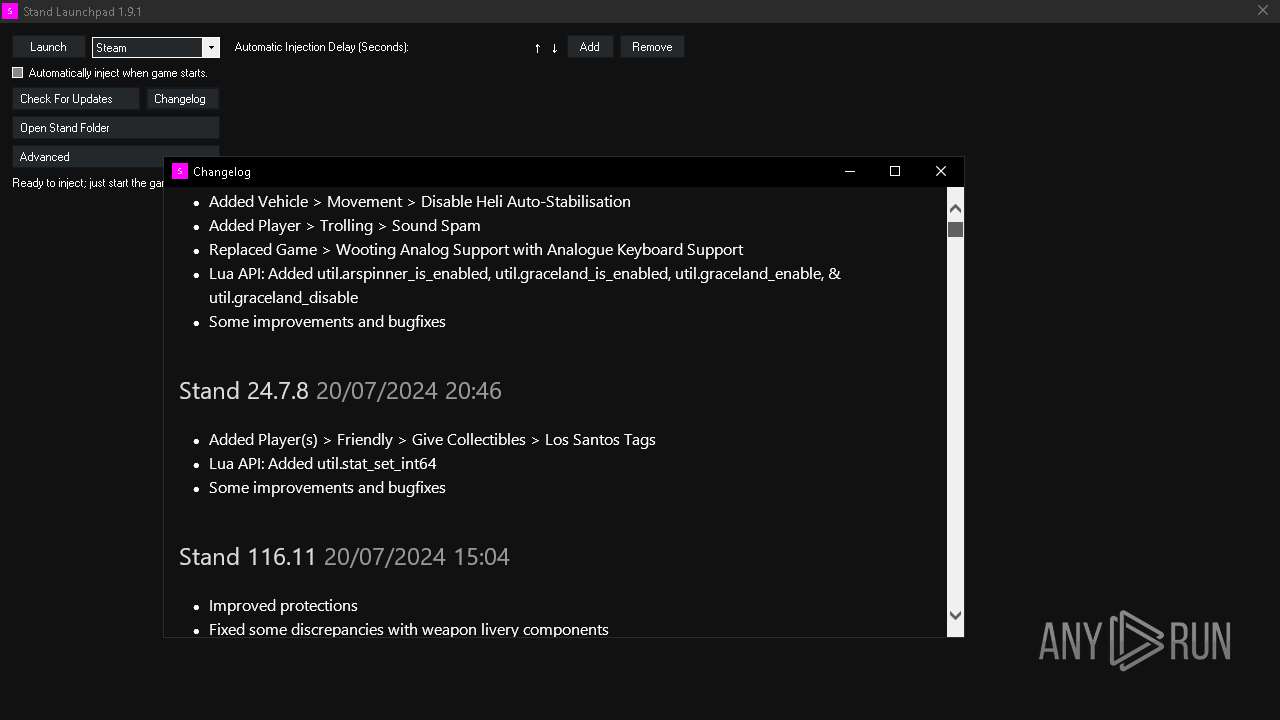This screenshot has width=1280, height=720.
Task: Click the 'Analogue Keyboard Support' entry
Action: coord(476,250)
